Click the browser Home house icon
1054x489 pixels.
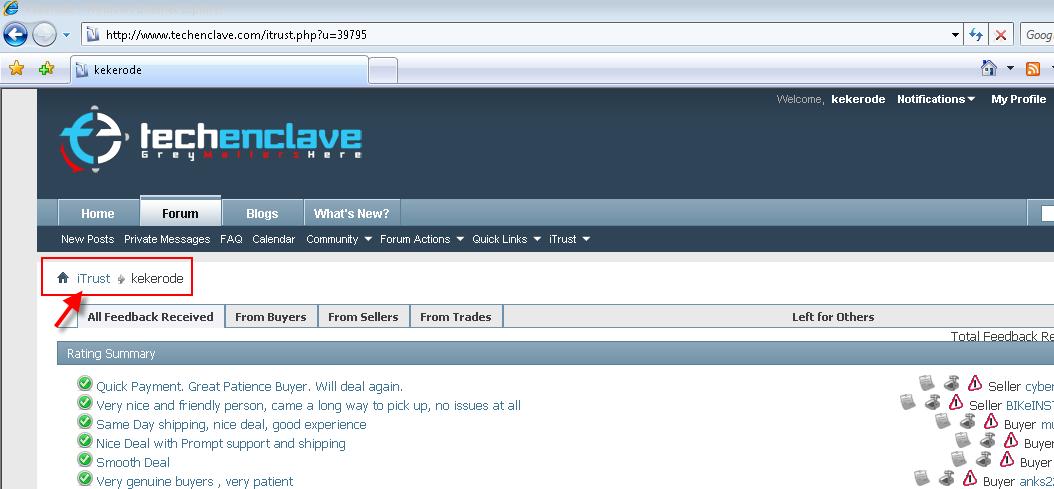tap(989, 68)
